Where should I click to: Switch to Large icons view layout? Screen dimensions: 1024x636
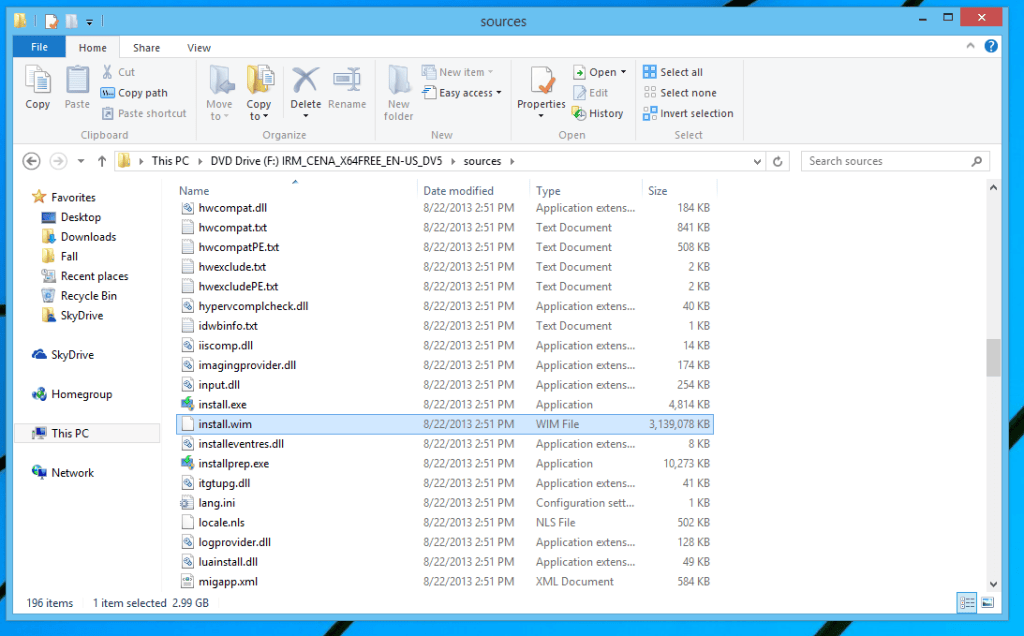coord(987,602)
